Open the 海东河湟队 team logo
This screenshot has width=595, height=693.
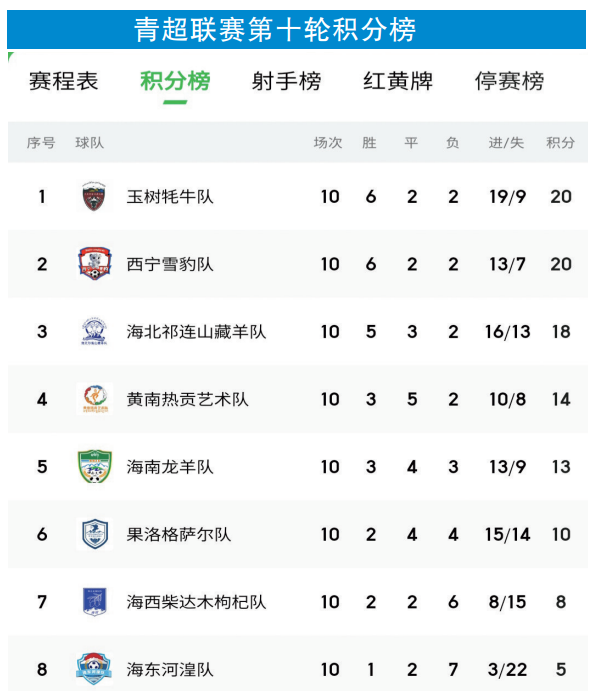94,669
